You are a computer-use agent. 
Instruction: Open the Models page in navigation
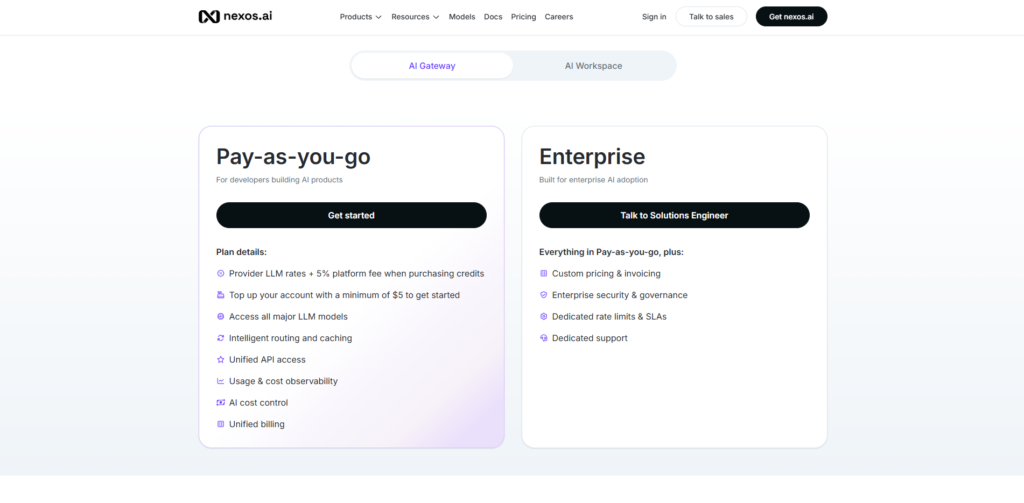(x=462, y=17)
